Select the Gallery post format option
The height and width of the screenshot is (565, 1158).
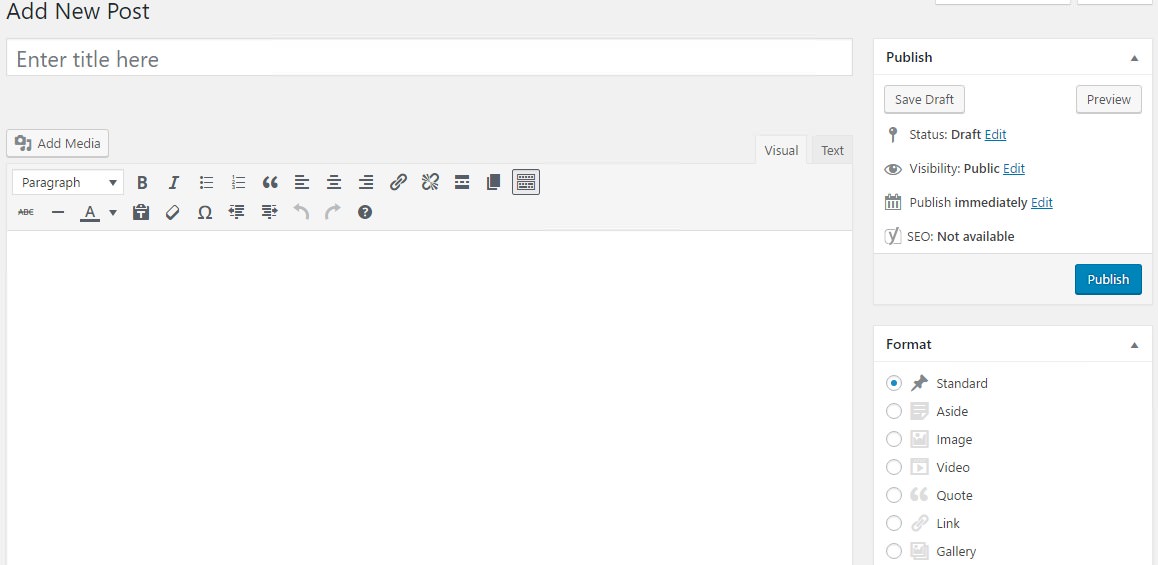pos(894,551)
